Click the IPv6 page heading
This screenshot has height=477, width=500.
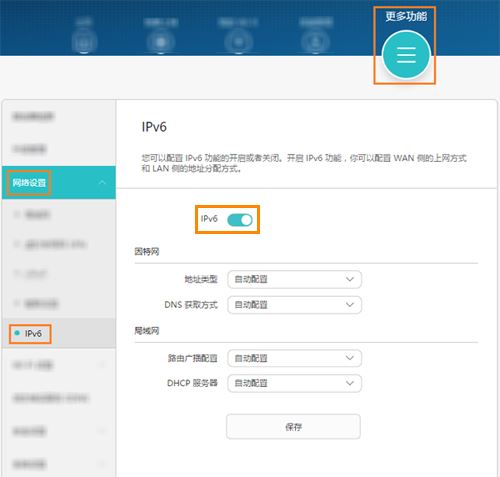[154, 127]
